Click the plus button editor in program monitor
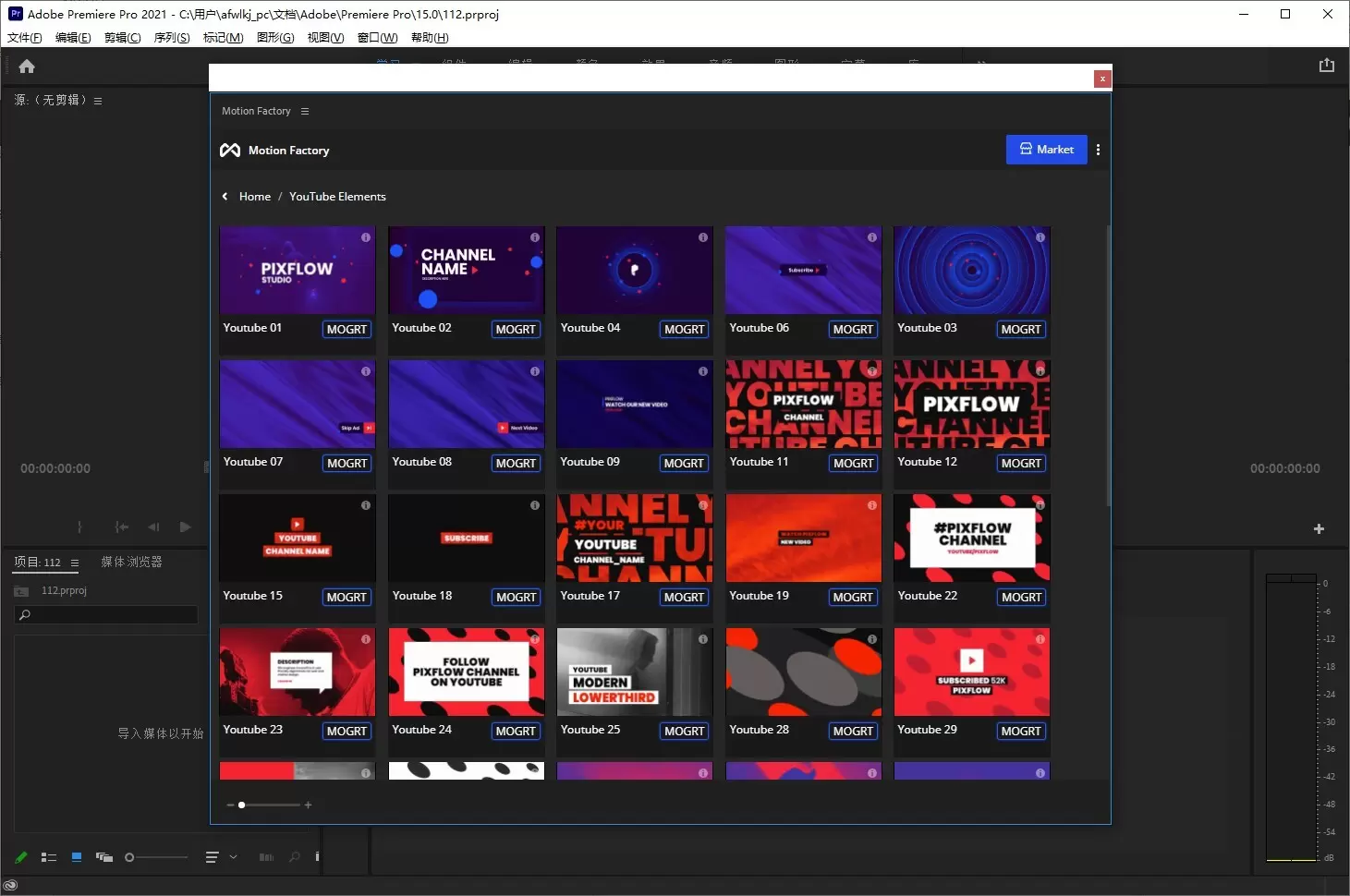The image size is (1350, 896). (x=1319, y=528)
